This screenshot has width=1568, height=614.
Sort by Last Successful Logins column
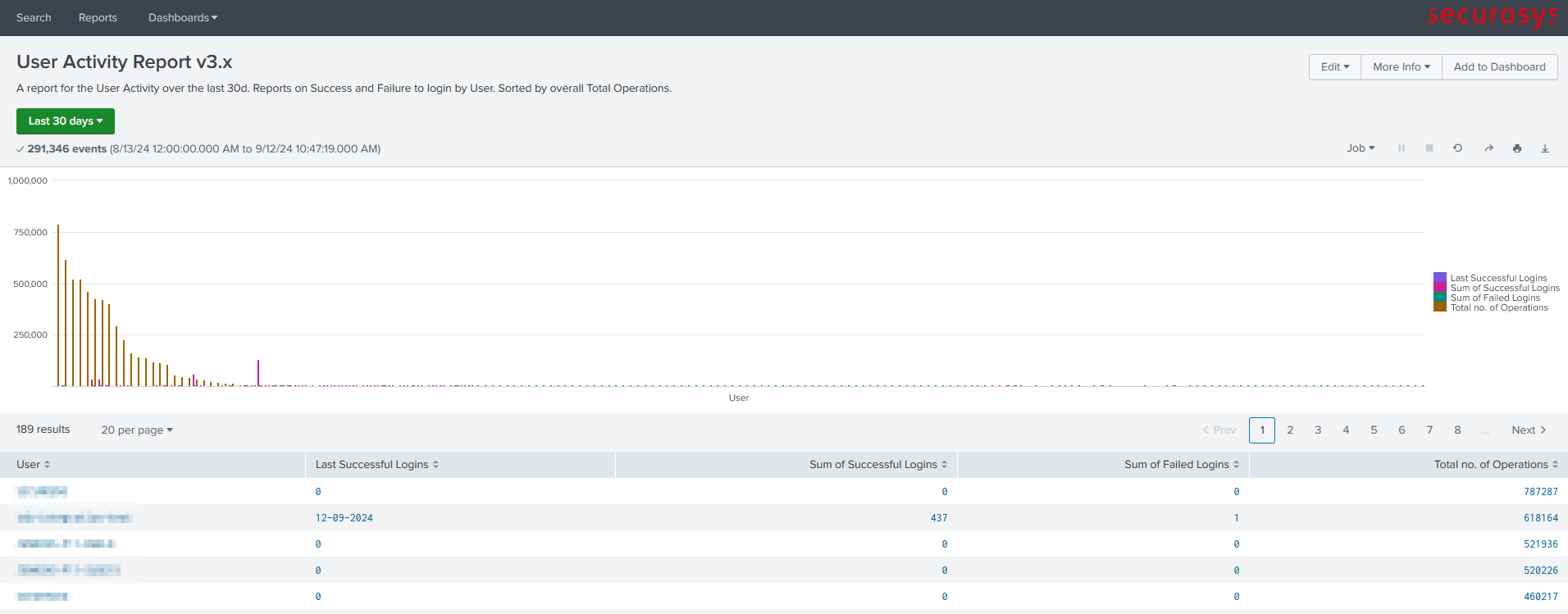[377, 464]
